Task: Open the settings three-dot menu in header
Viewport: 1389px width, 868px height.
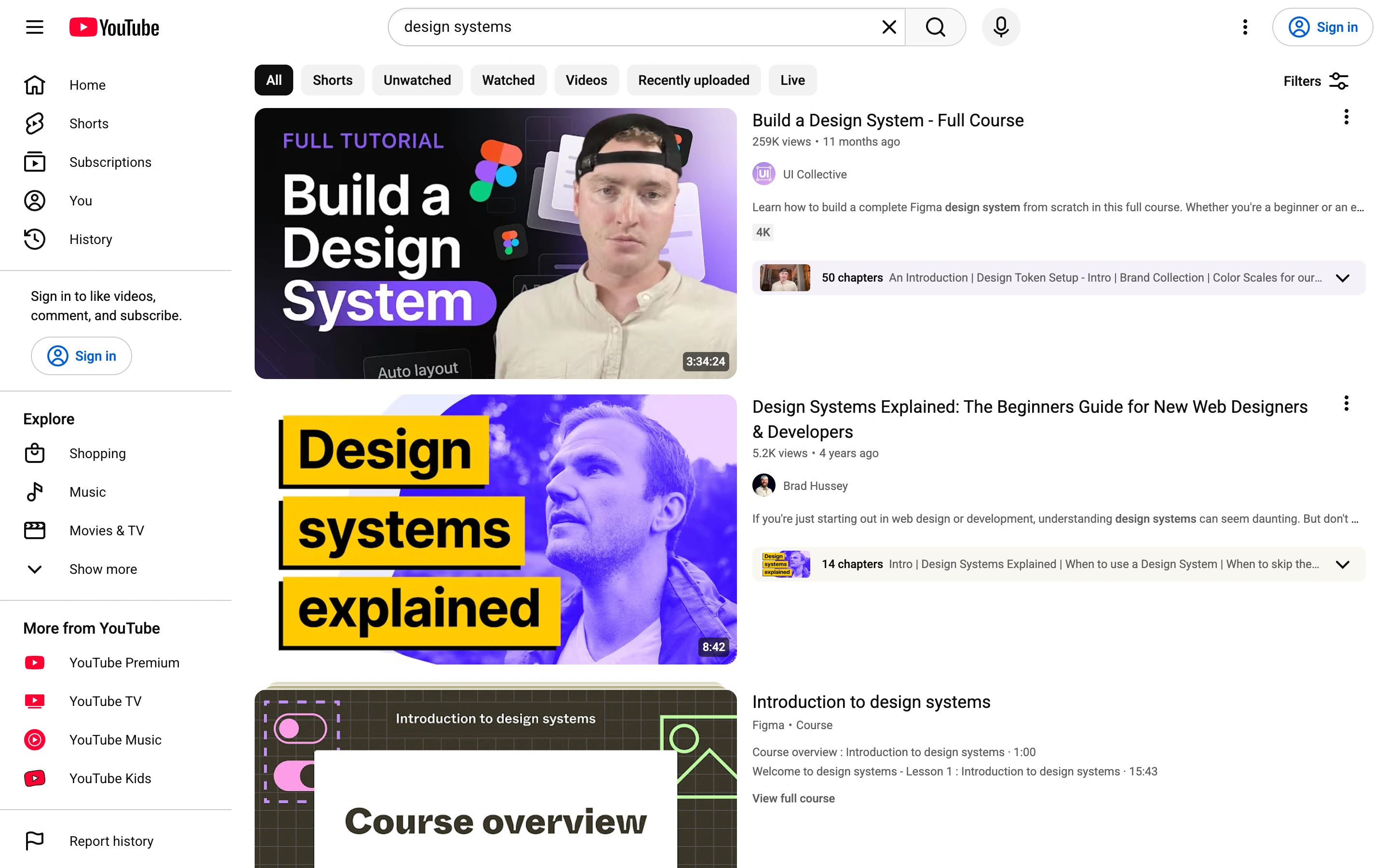Action: coord(1245,27)
